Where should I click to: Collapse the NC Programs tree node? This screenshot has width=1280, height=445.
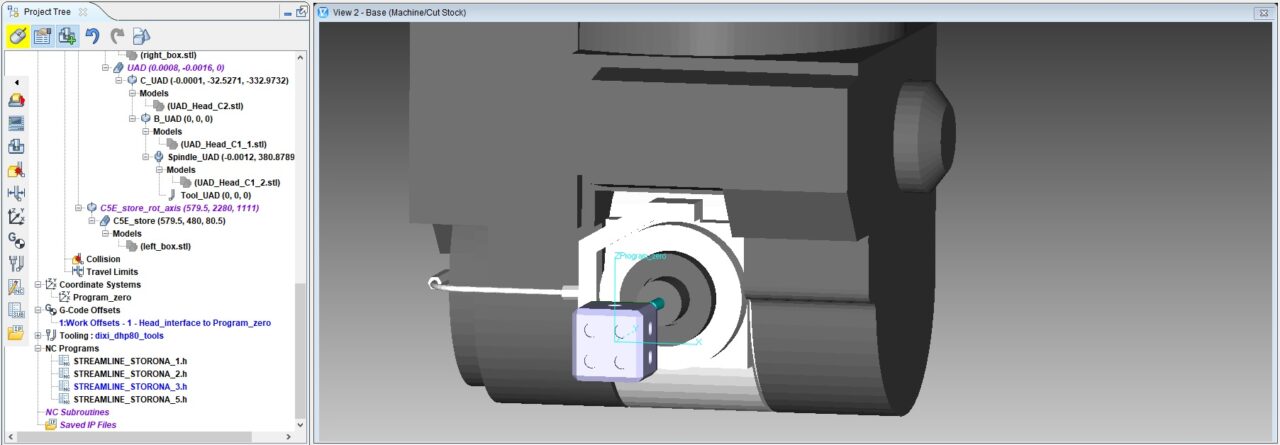point(38,349)
